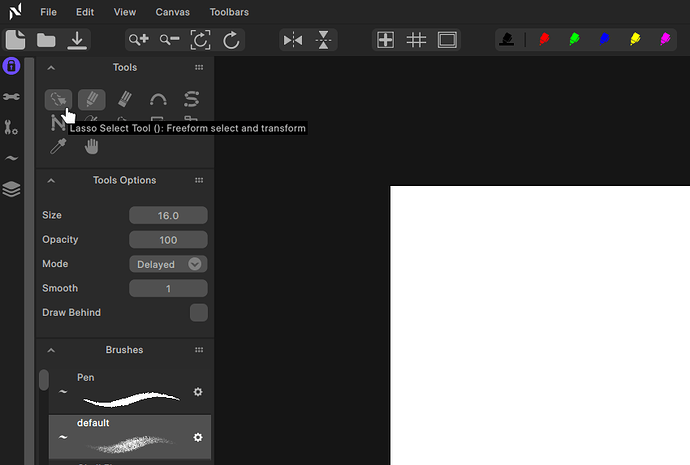Viewport: 690px width, 465px height.
Task: Create a new file from toolbar
Action: tap(15, 40)
